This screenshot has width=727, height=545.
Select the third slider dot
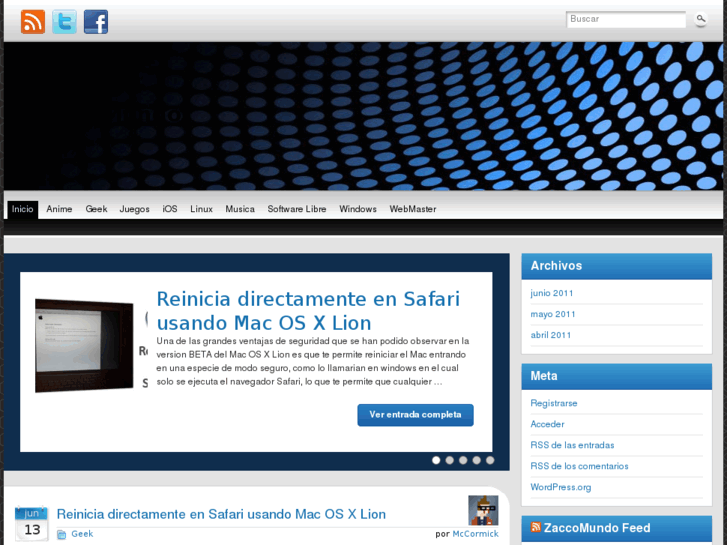click(463, 460)
